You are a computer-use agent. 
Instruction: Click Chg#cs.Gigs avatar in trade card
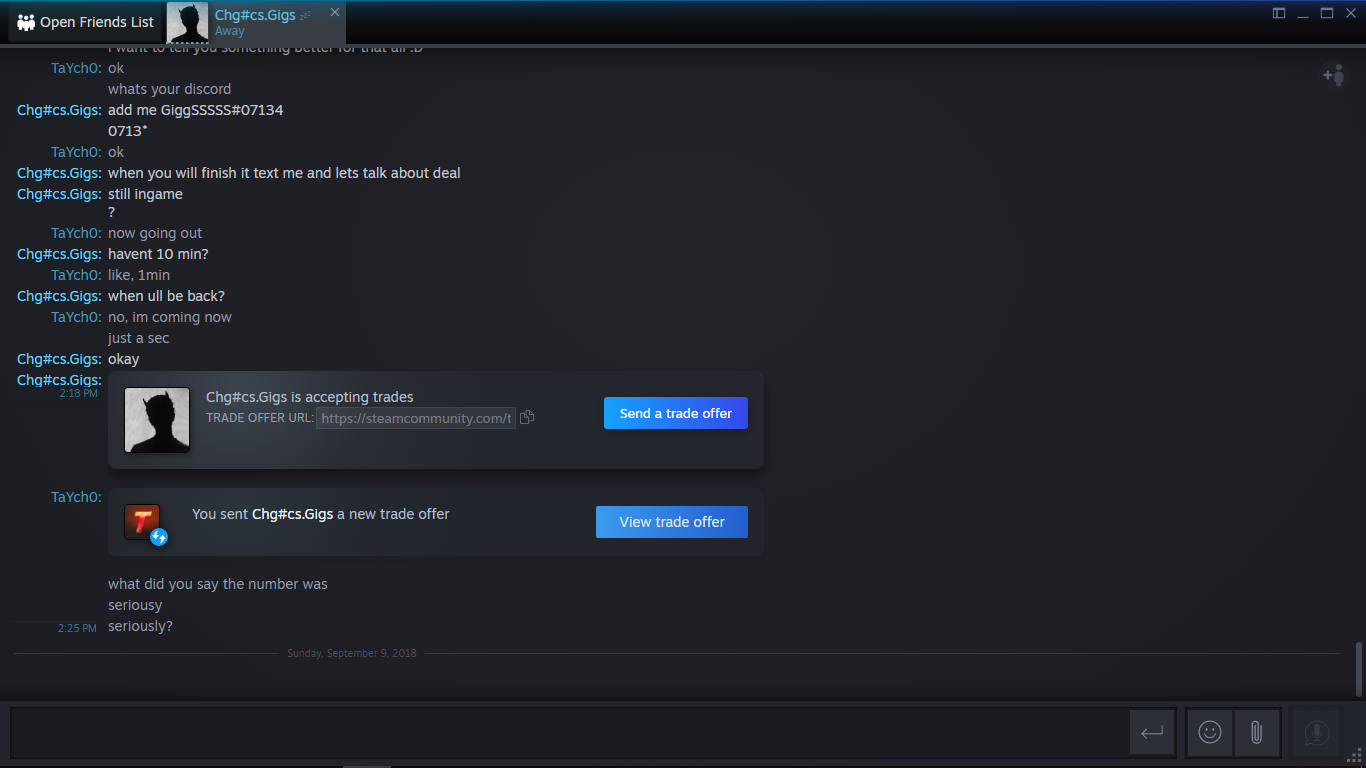point(157,420)
